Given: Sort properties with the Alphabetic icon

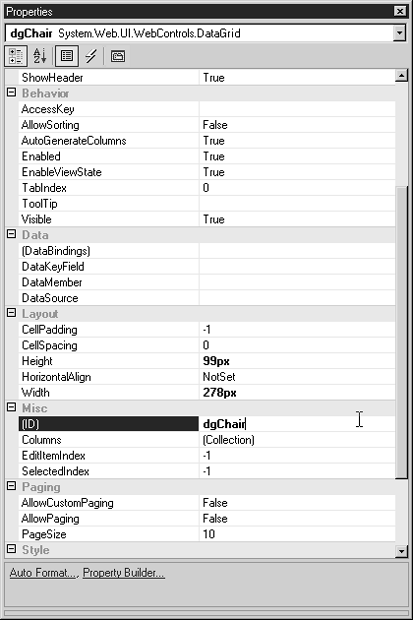Looking at the screenshot, I should 40,56.
